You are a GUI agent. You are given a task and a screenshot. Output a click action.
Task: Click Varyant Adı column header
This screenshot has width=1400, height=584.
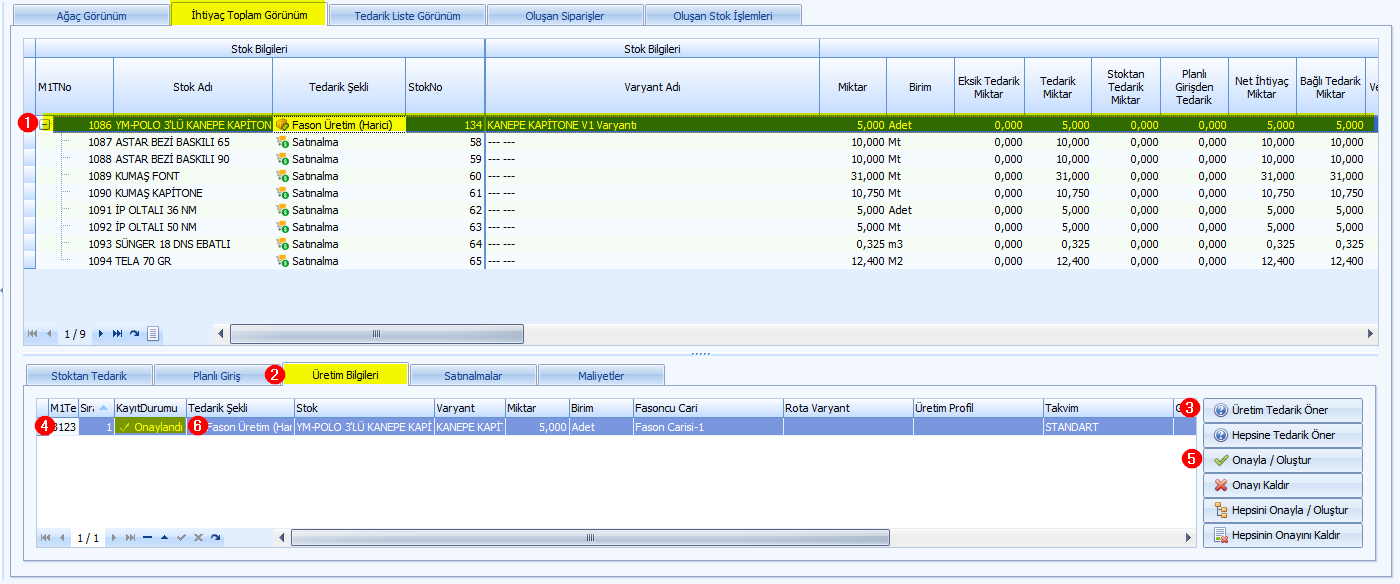pos(653,87)
